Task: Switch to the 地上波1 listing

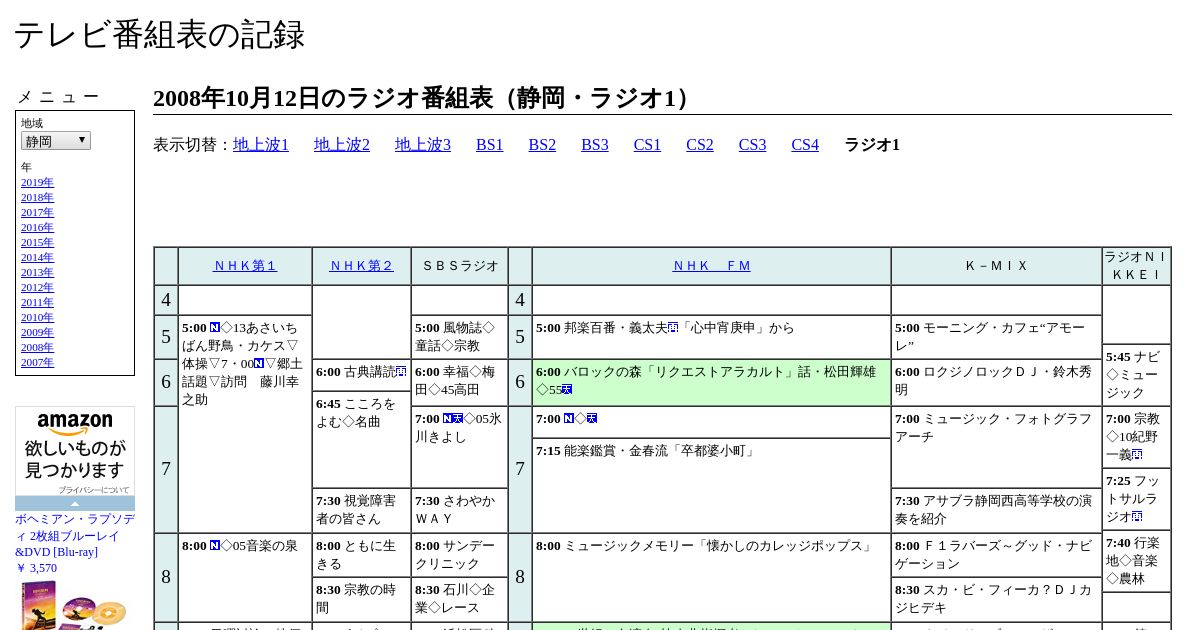Action: tap(261, 145)
